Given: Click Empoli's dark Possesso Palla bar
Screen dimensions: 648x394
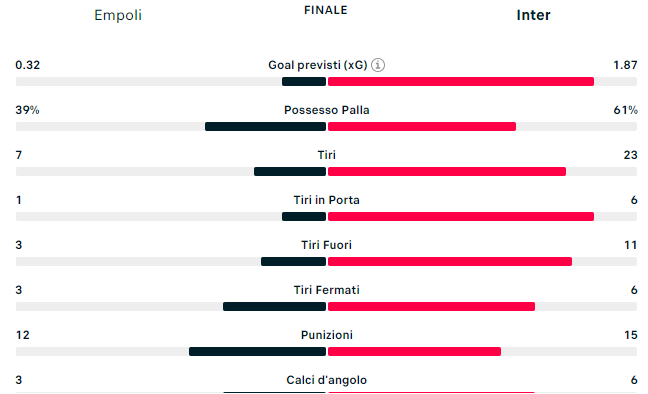Looking at the screenshot, I should click(x=265, y=127).
